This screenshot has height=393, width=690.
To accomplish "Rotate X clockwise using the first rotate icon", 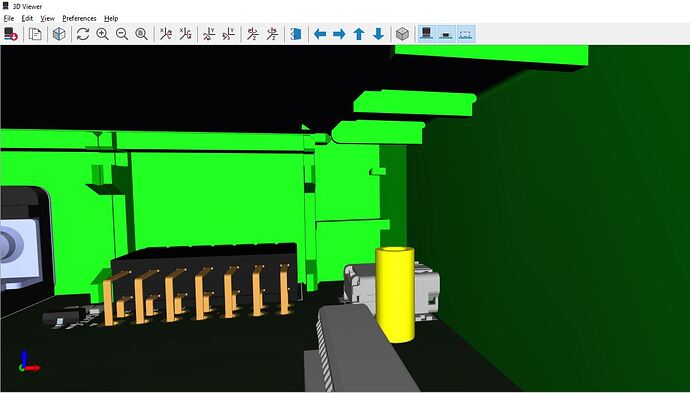I will tap(165, 34).
